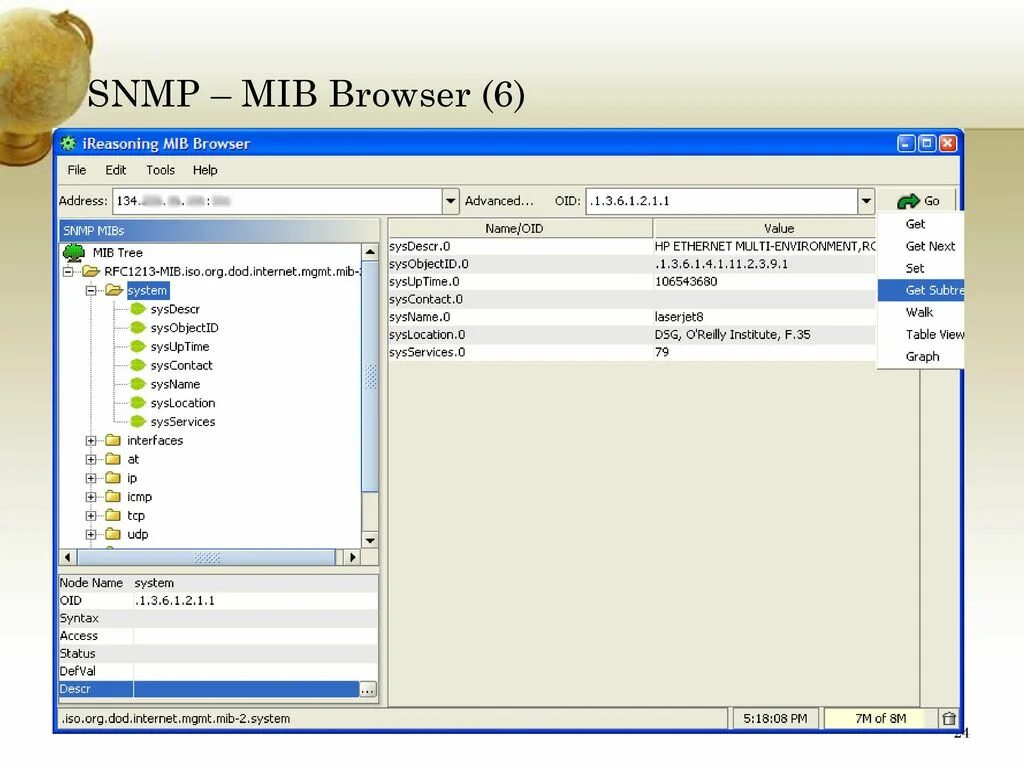1024x768 pixels.
Task: Click the green Go arrow button
Action: pyautogui.click(x=918, y=201)
